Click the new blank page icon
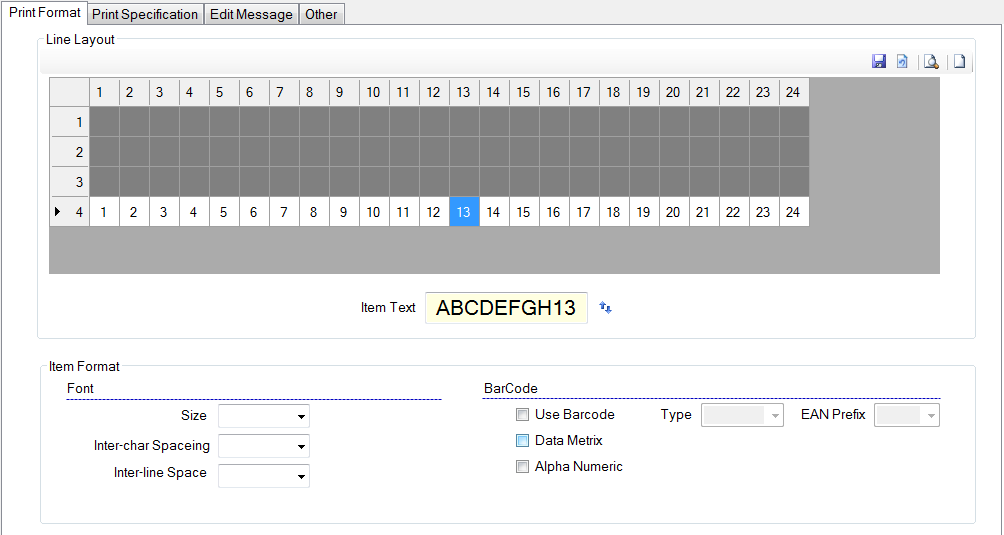The width and height of the screenshot is (1004, 535). coord(959,62)
